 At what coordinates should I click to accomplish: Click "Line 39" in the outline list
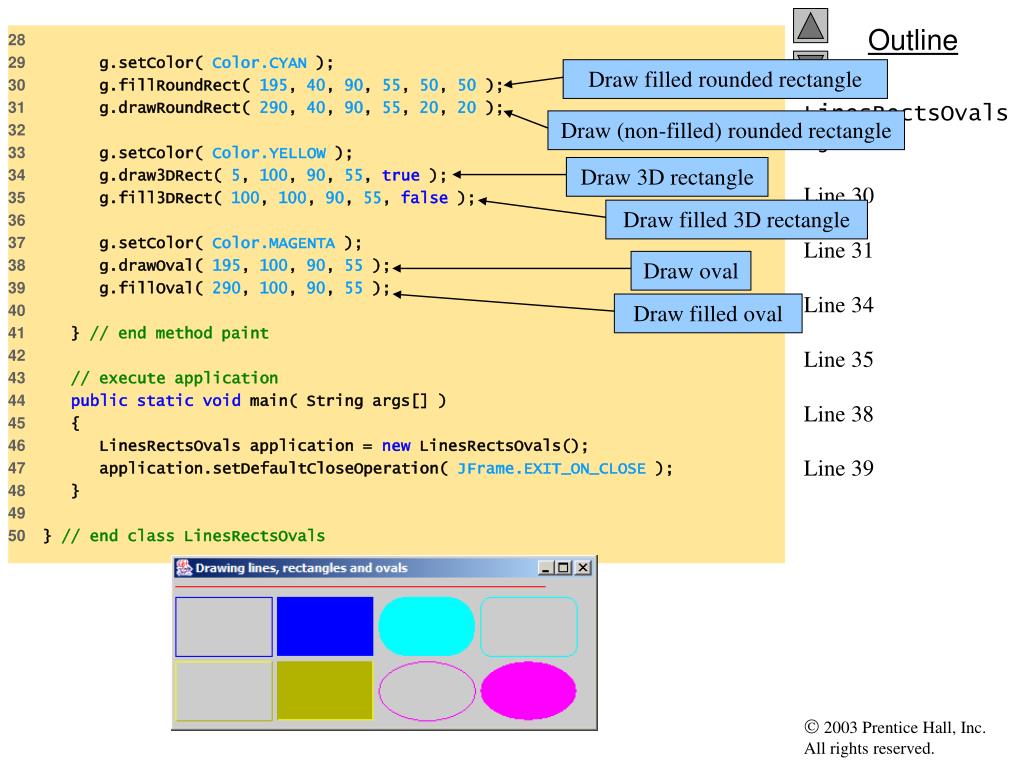[838, 468]
